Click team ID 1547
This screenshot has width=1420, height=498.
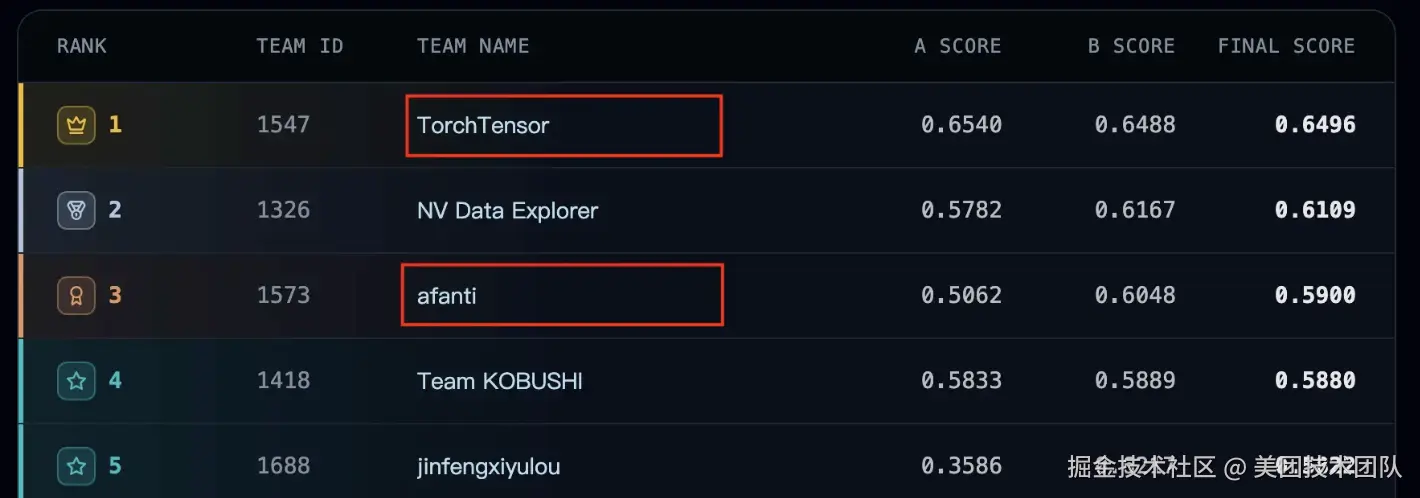tap(283, 125)
